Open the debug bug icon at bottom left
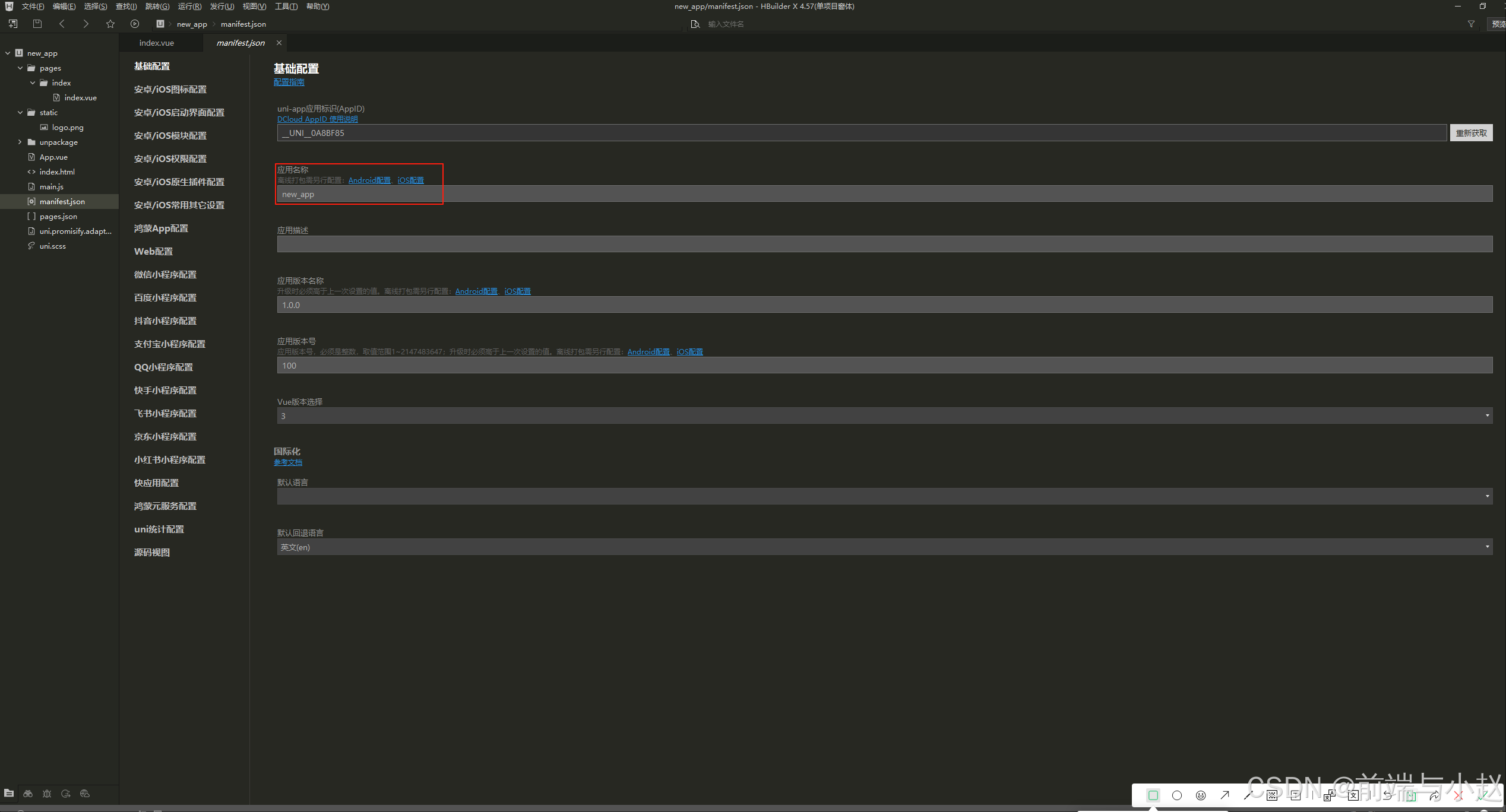The height and width of the screenshot is (812, 1506). (x=47, y=794)
